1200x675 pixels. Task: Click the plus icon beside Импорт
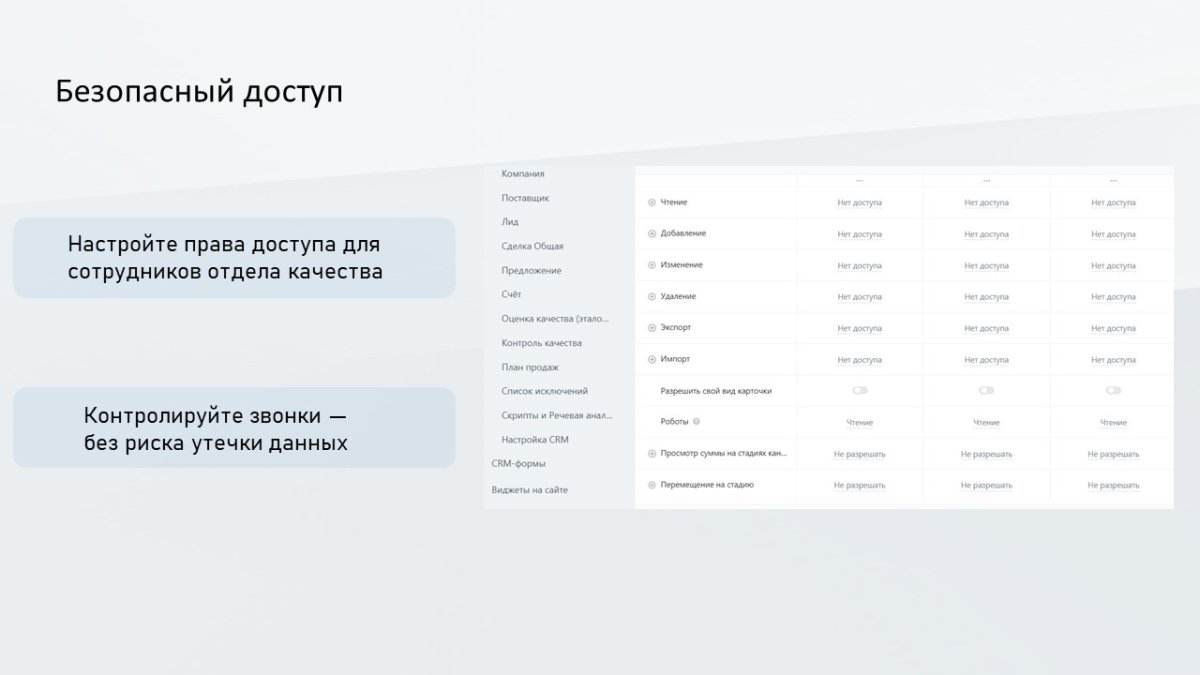coord(652,359)
